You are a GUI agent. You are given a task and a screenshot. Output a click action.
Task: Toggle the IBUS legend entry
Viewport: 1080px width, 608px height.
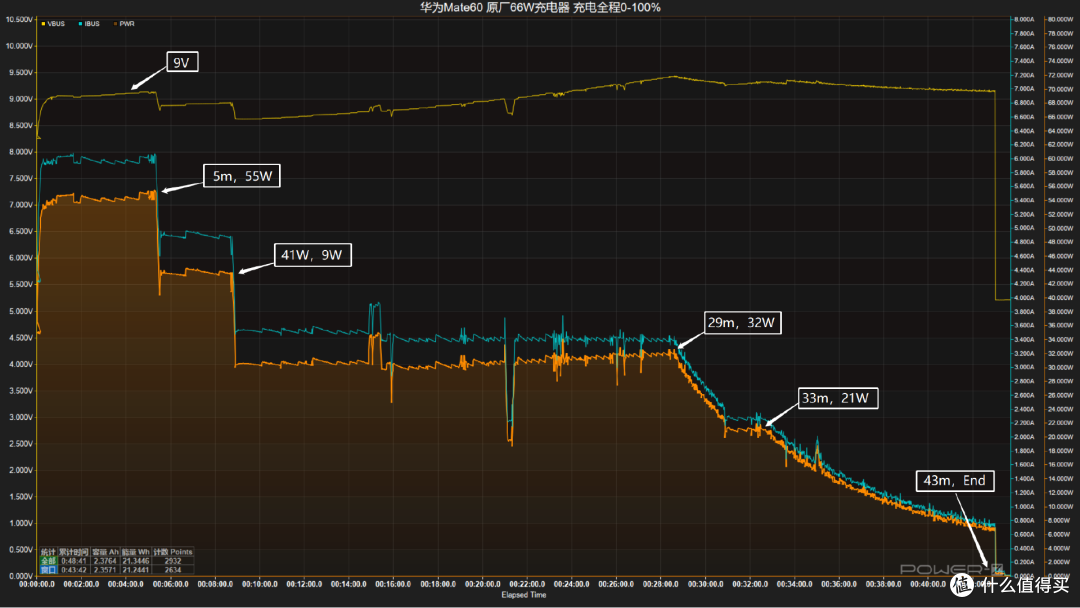(89, 23)
